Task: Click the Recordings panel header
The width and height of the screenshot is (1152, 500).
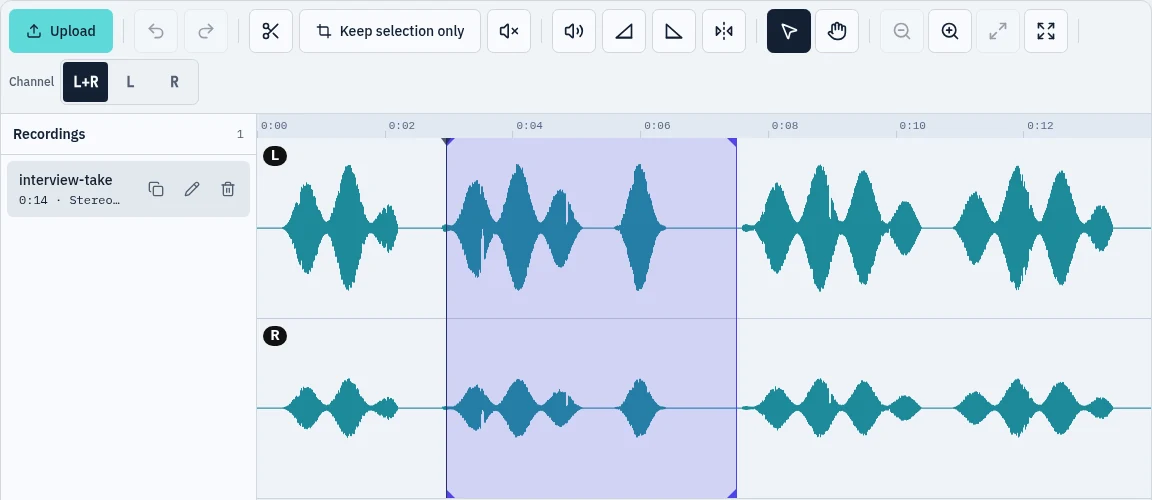Action: (x=129, y=134)
